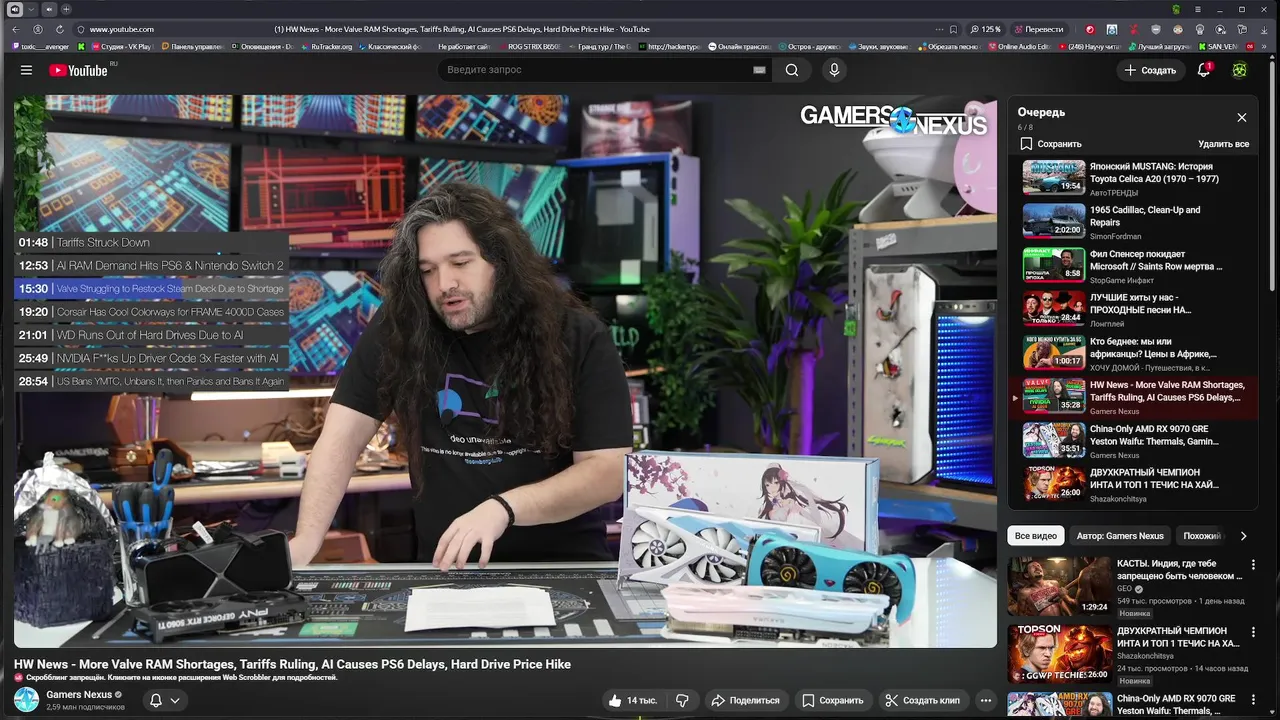Go back in browser

pyautogui.click(x=15, y=29)
